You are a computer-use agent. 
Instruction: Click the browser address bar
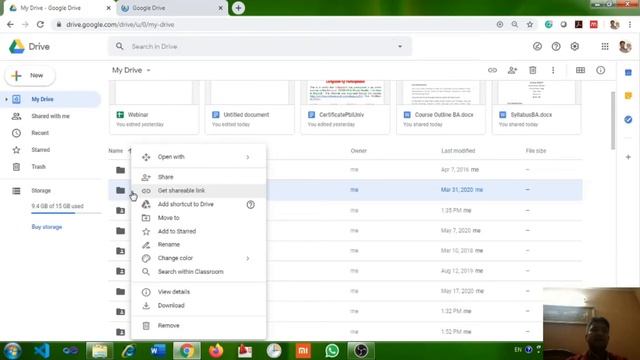tap(273, 24)
